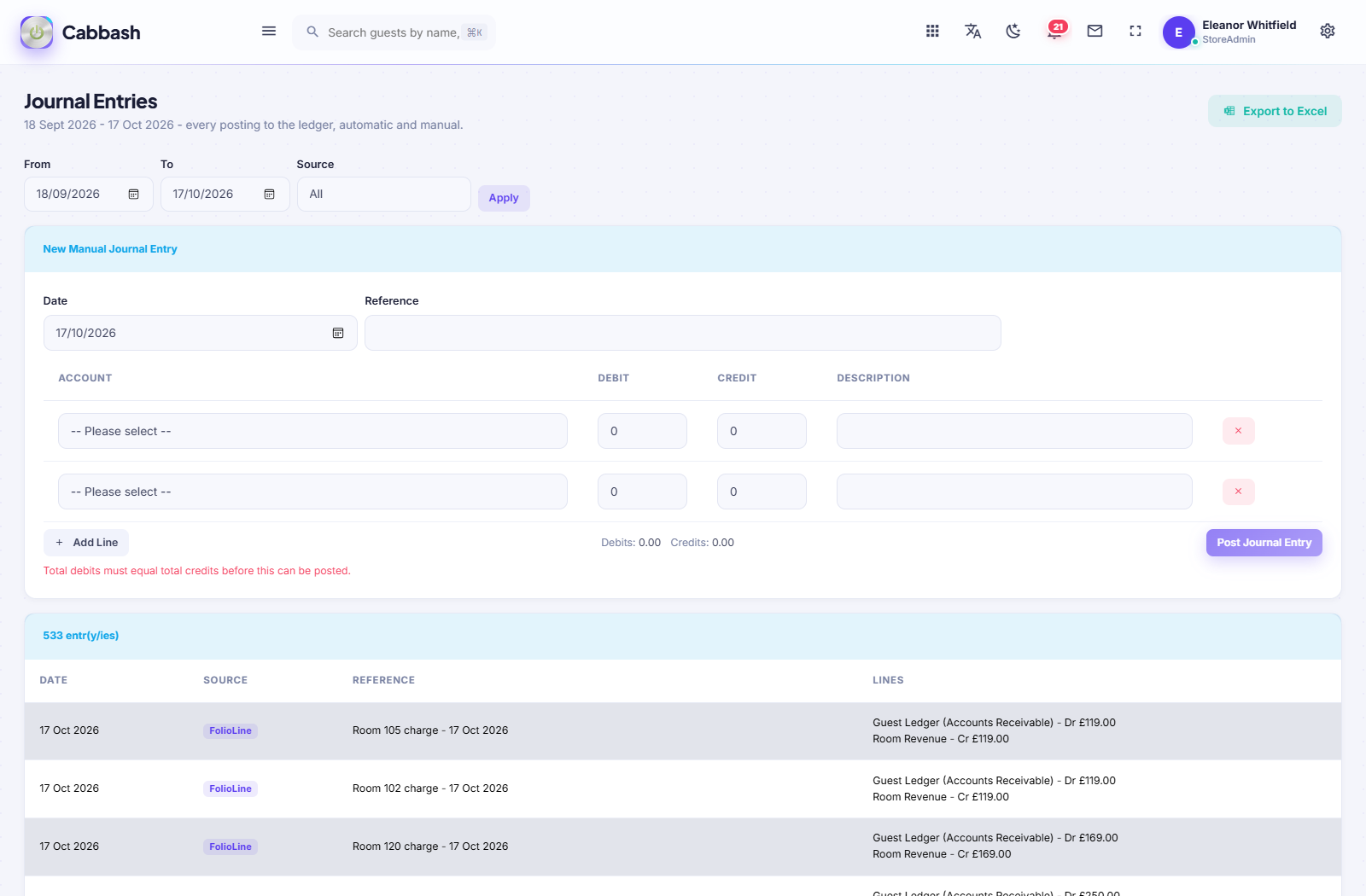Click the FolioLine badge for Room 120
Screen dimensions: 1366x896
[x=231, y=847]
